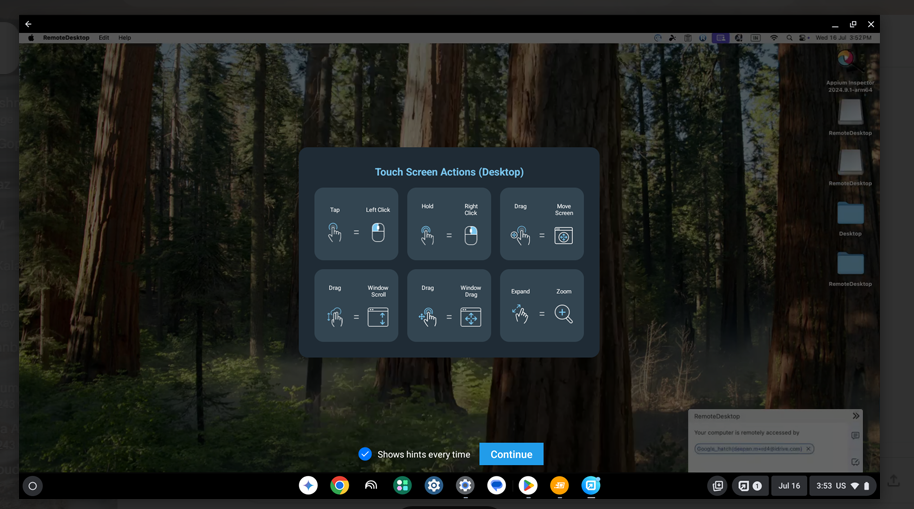The height and width of the screenshot is (509, 914).
Task: Open Chrome from the shelf
Action: [340, 485]
